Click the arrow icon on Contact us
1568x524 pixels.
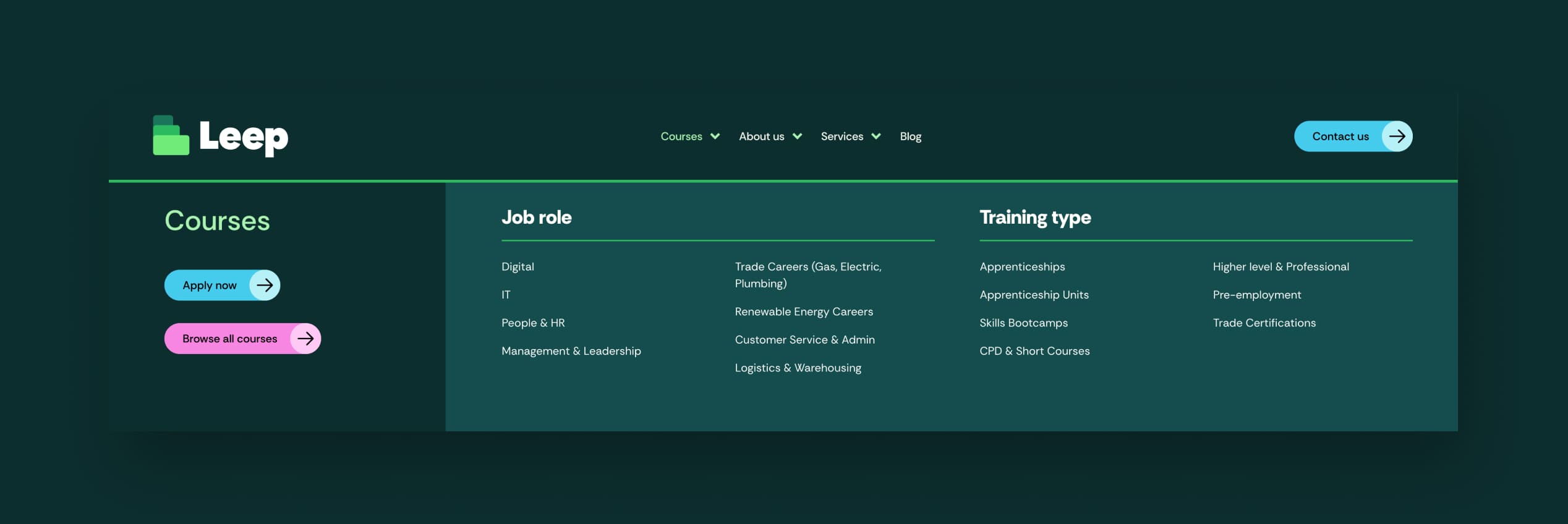1396,137
